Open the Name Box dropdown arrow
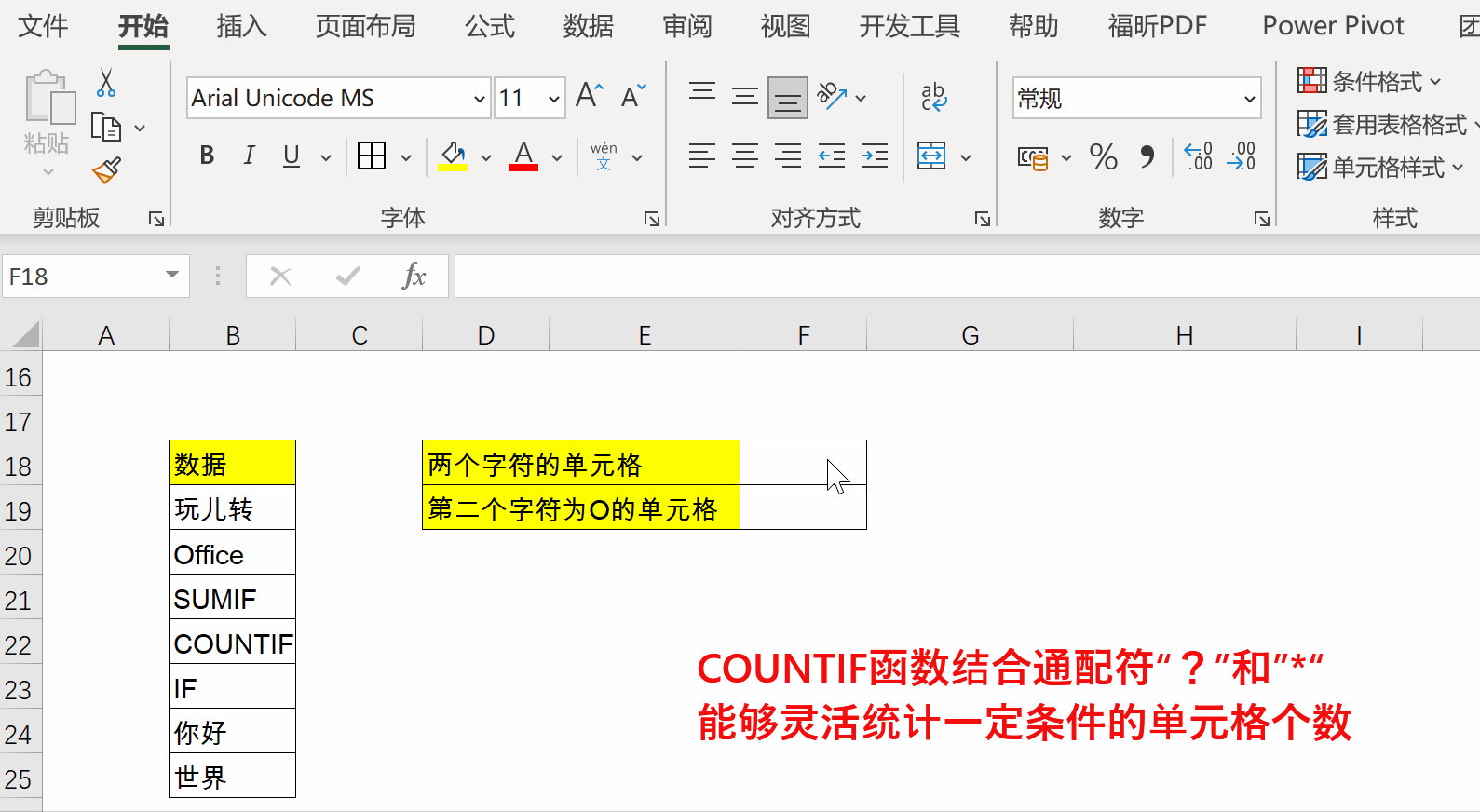 point(172,275)
